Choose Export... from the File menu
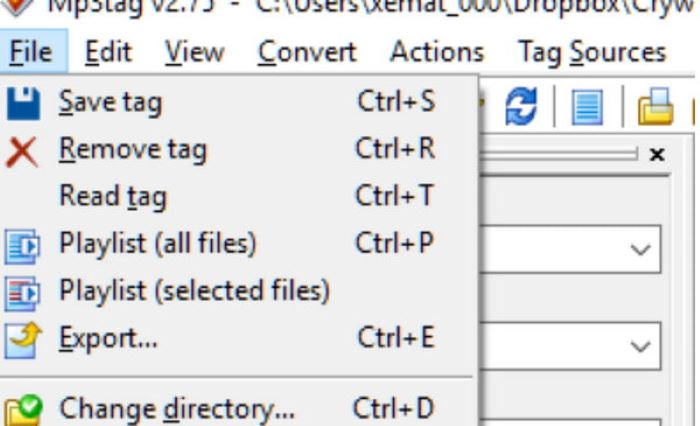The image size is (700, 426). tap(239, 338)
